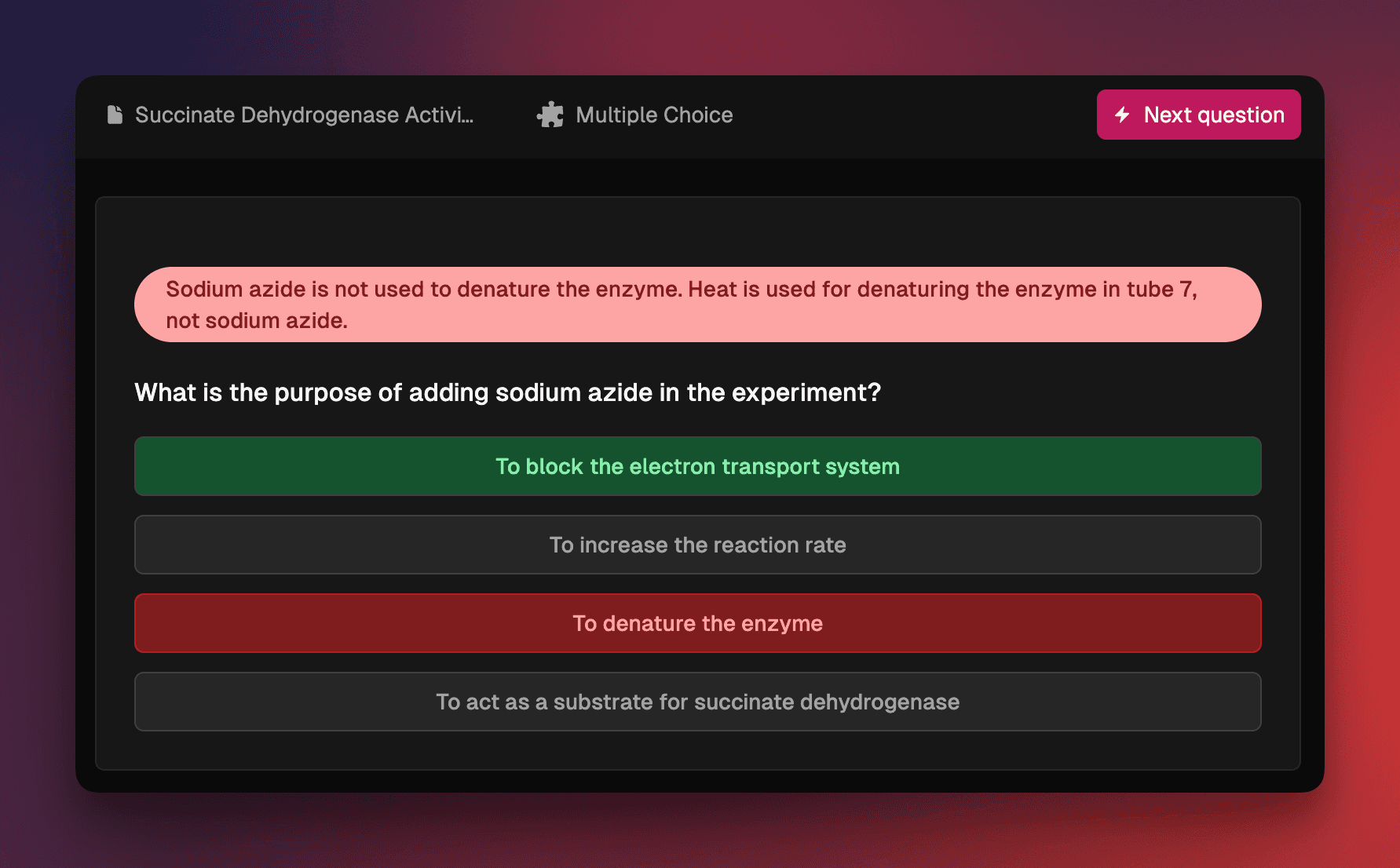Open the Succinate Dehydrogenase Activi… document title

tap(304, 115)
